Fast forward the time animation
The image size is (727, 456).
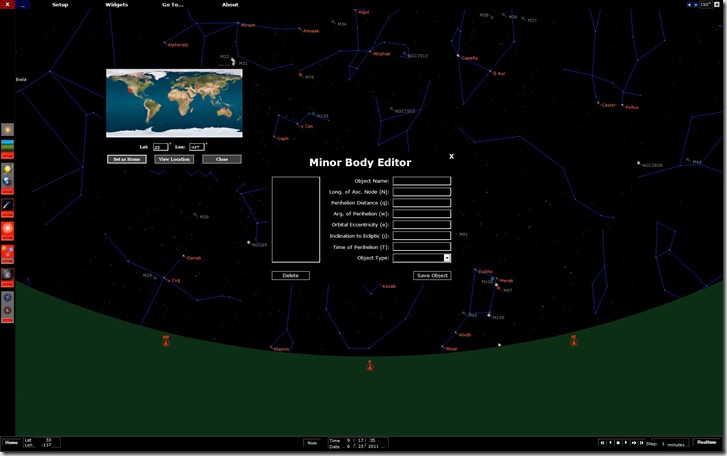coord(634,443)
